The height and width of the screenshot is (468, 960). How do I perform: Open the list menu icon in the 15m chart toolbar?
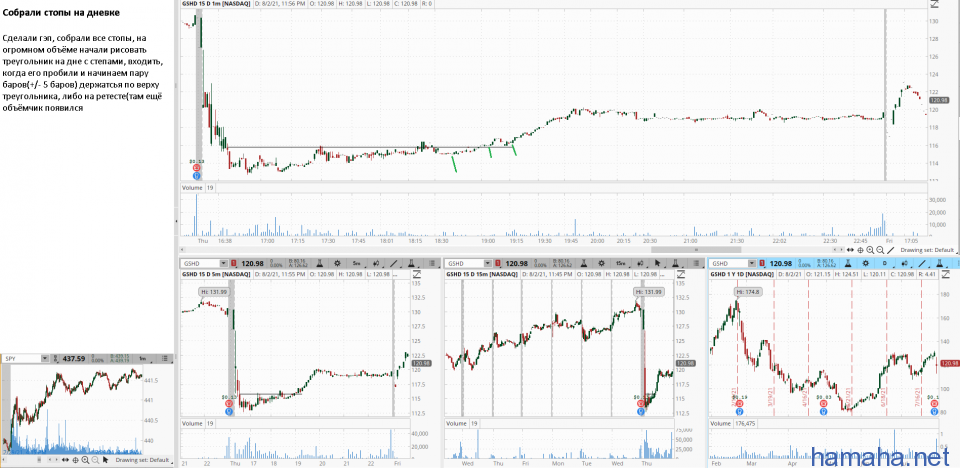[696, 263]
